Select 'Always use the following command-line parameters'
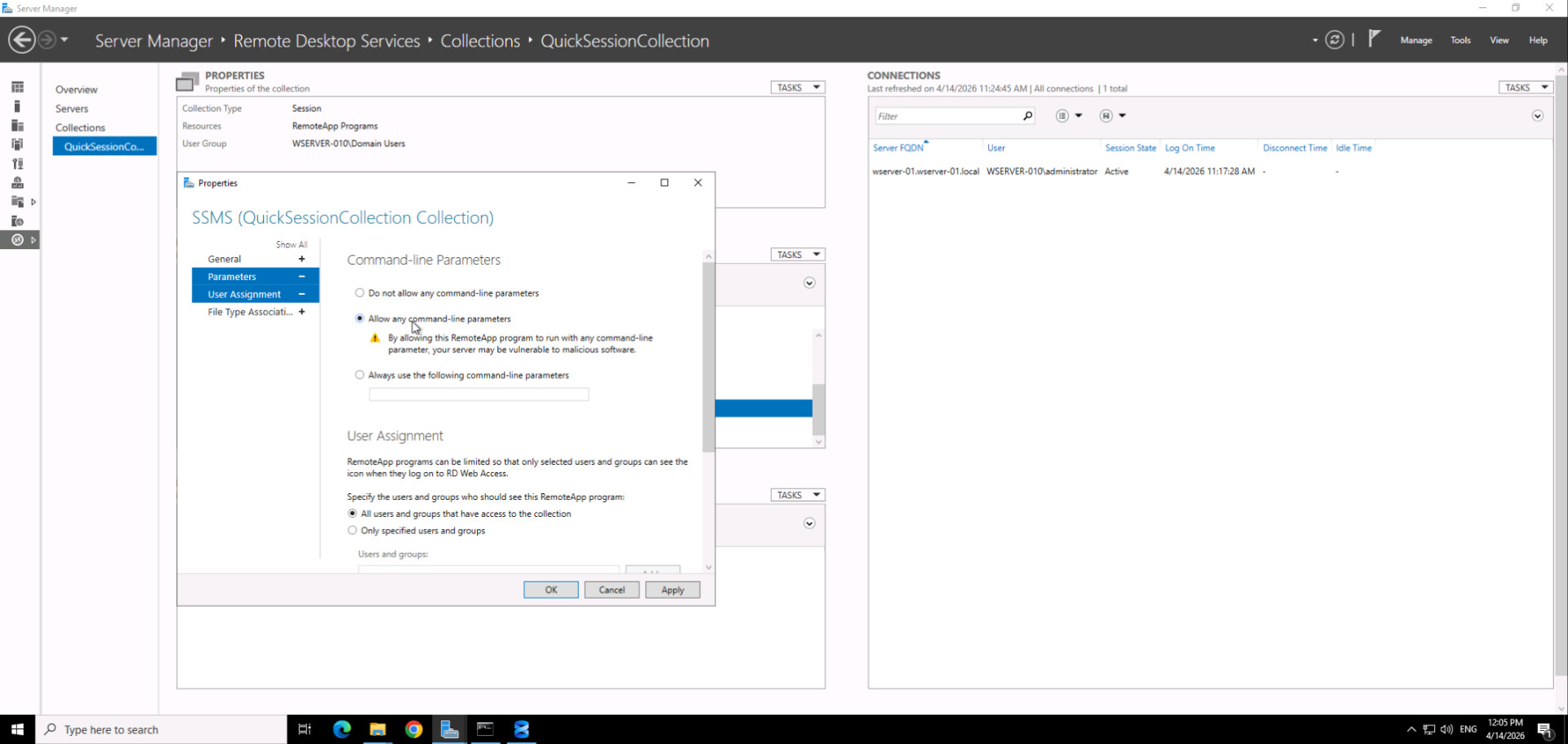 coord(359,376)
